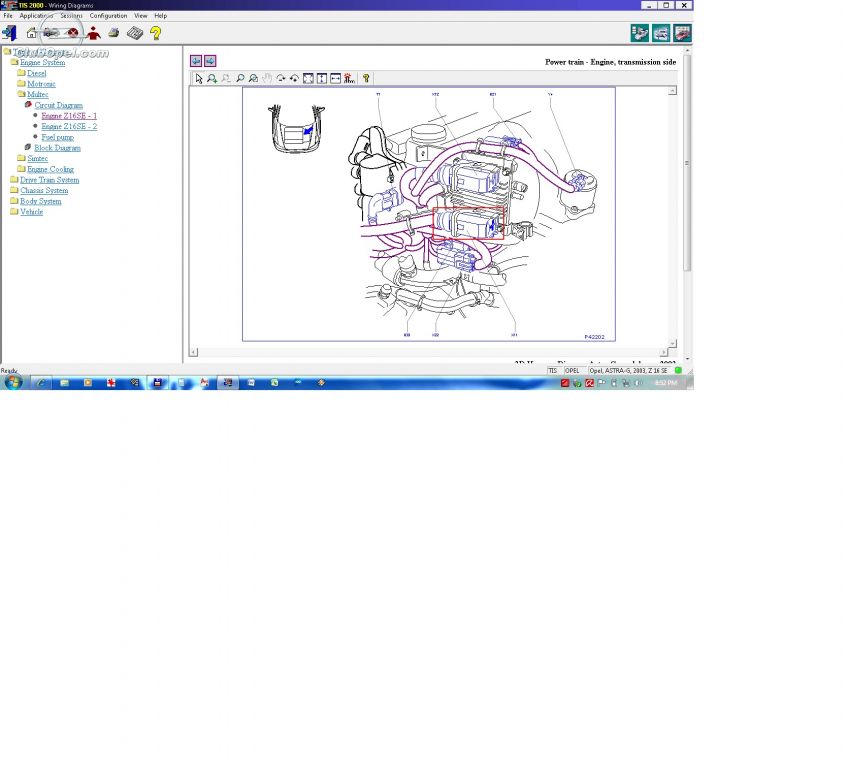Image resolution: width=847 pixels, height=768 pixels.
Task: Open Engine Z16SE - 2 diagram link
Action: click(69, 126)
